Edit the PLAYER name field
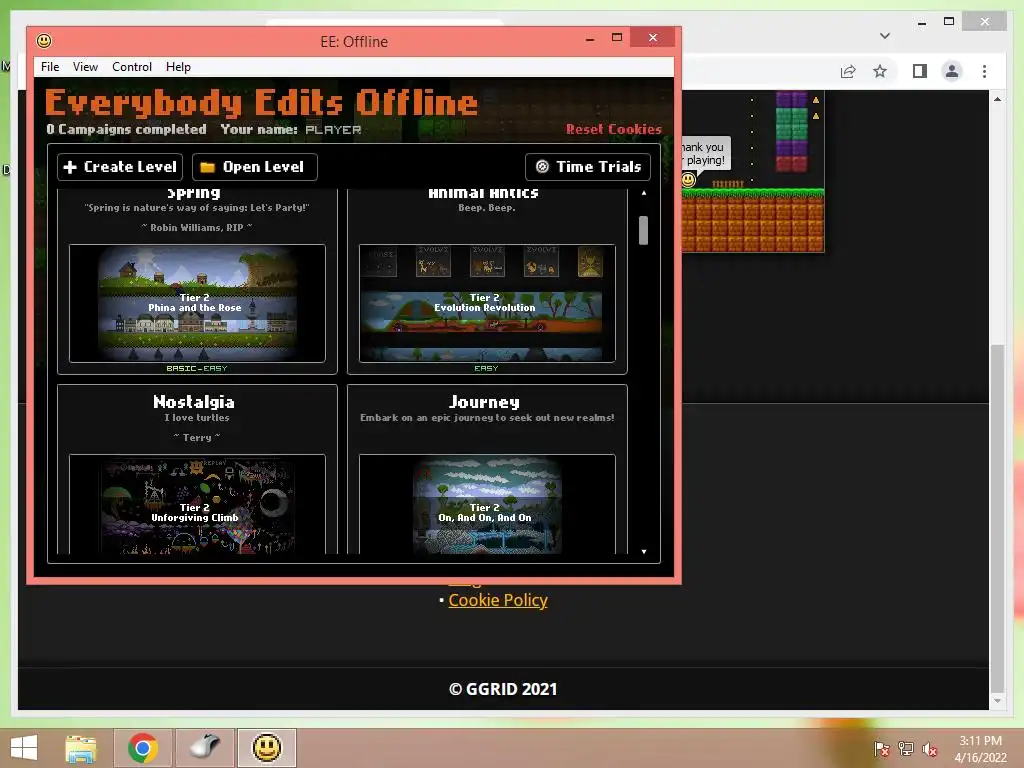This screenshot has height=768, width=1024. click(x=333, y=129)
